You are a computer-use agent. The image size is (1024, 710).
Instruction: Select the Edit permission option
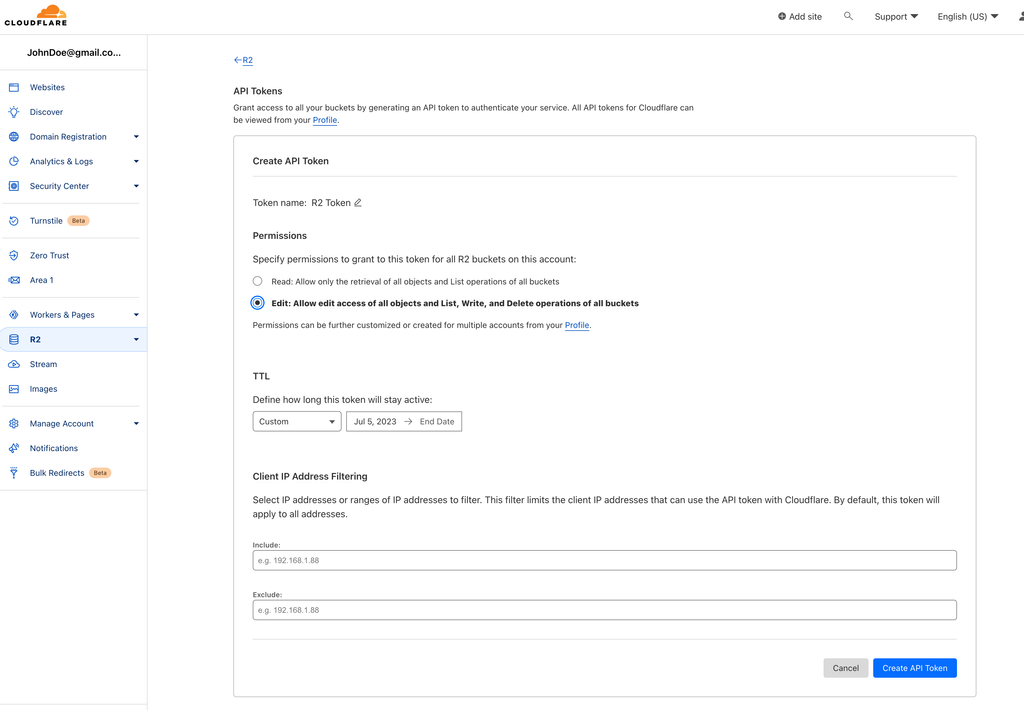coord(257,302)
